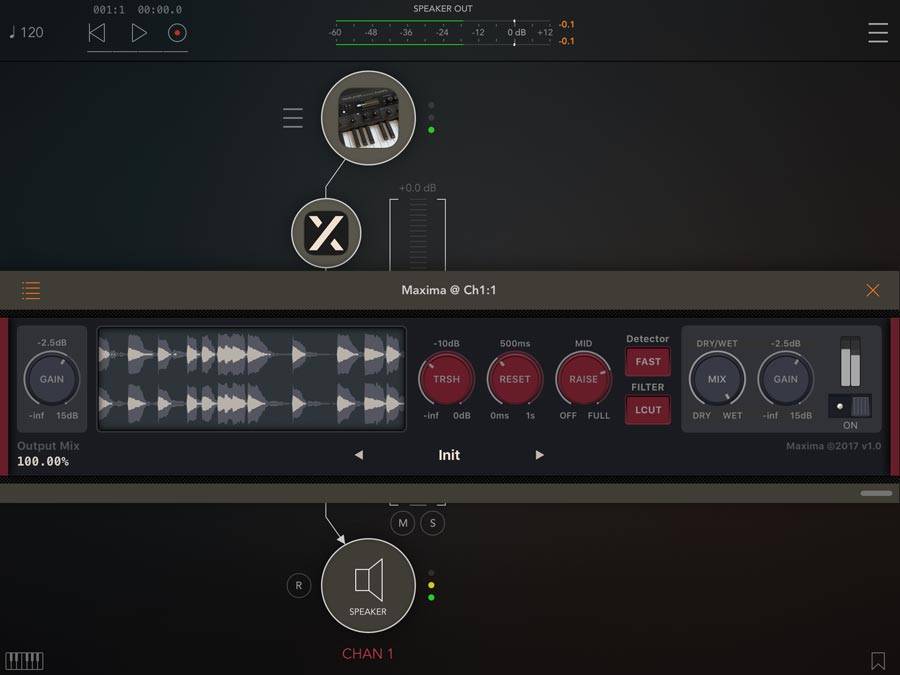The height and width of the screenshot is (675, 900).
Task: Select the Maxima X plugin node
Action: point(326,233)
